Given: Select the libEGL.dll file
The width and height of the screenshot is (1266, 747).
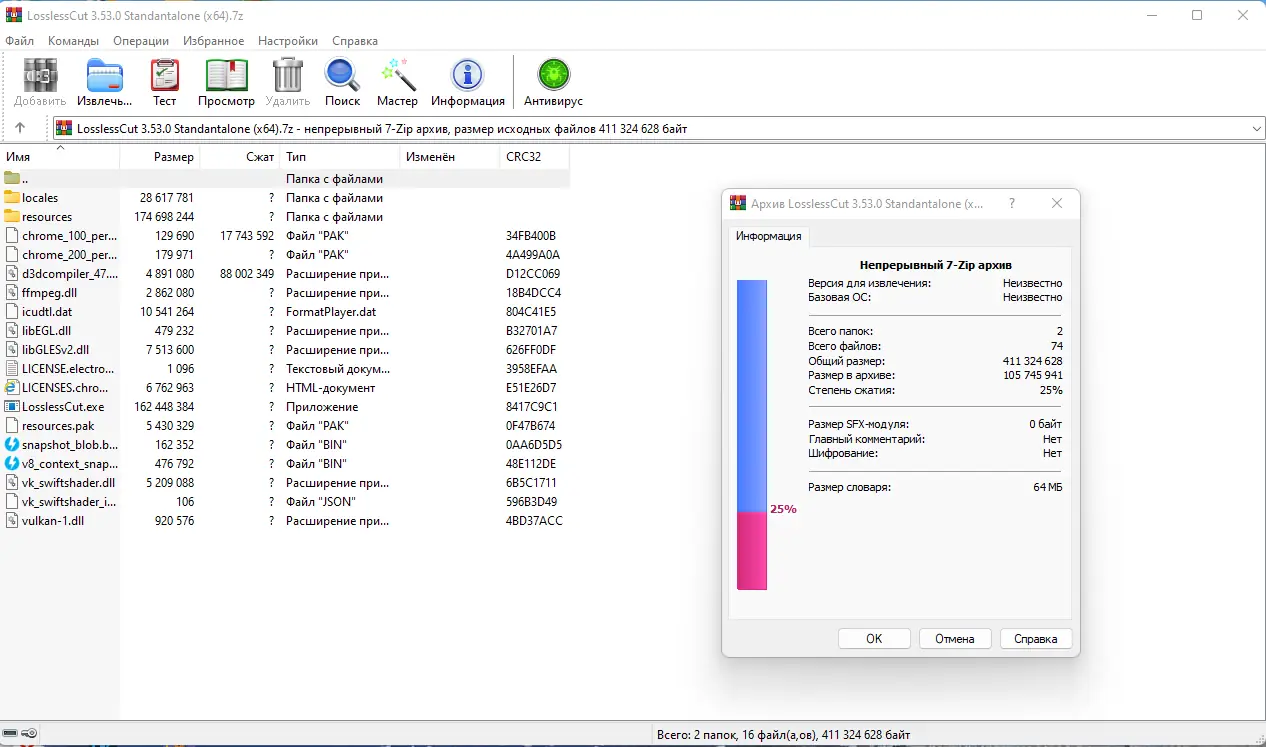Looking at the screenshot, I should click(x=46, y=331).
